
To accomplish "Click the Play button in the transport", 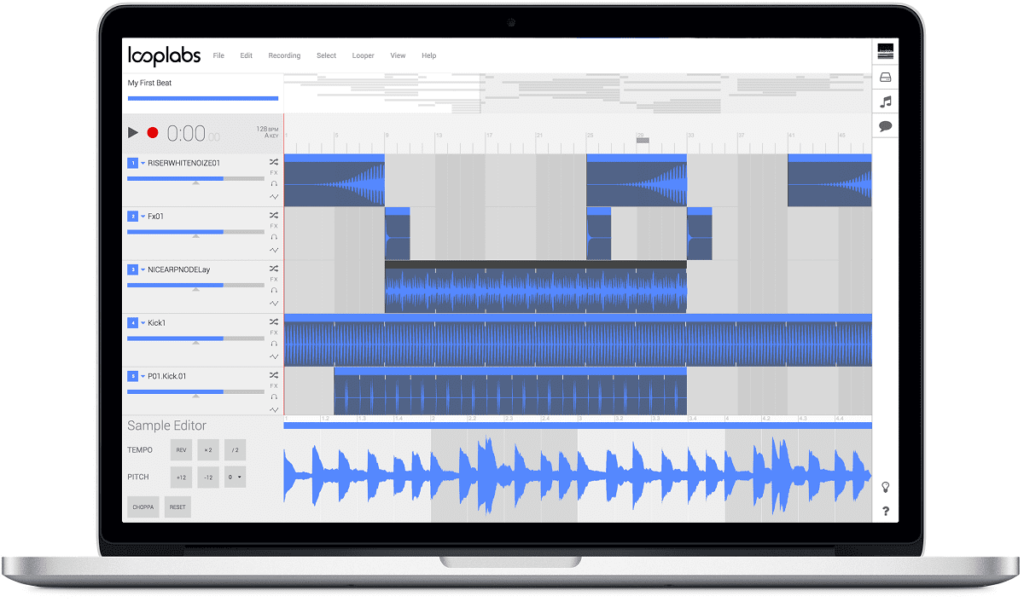I will click(x=133, y=132).
